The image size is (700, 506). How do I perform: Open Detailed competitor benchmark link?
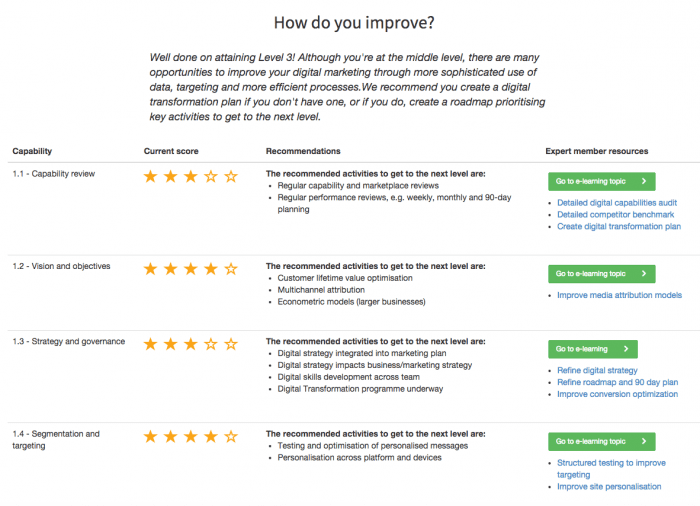pyautogui.click(x=615, y=214)
